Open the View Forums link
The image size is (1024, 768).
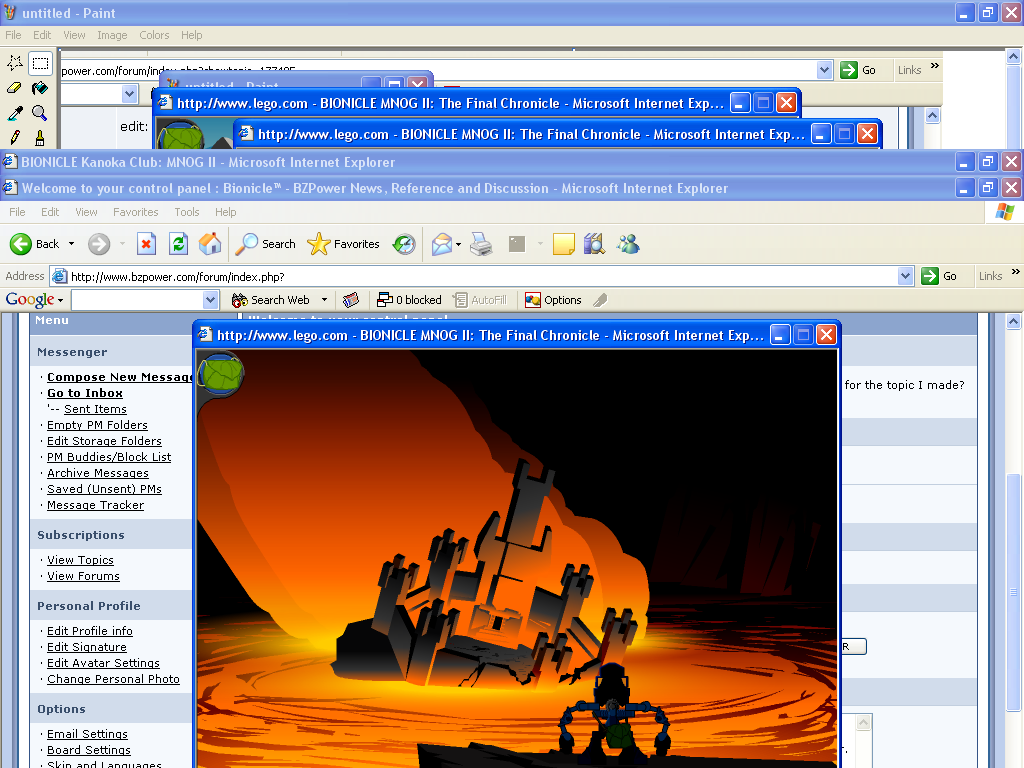84,576
